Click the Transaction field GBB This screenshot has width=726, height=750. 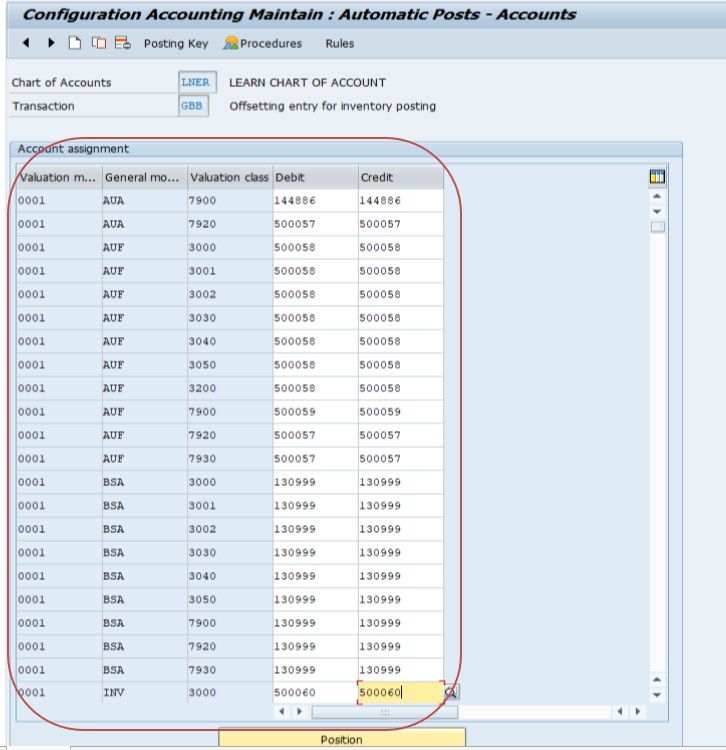tap(193, 106)
